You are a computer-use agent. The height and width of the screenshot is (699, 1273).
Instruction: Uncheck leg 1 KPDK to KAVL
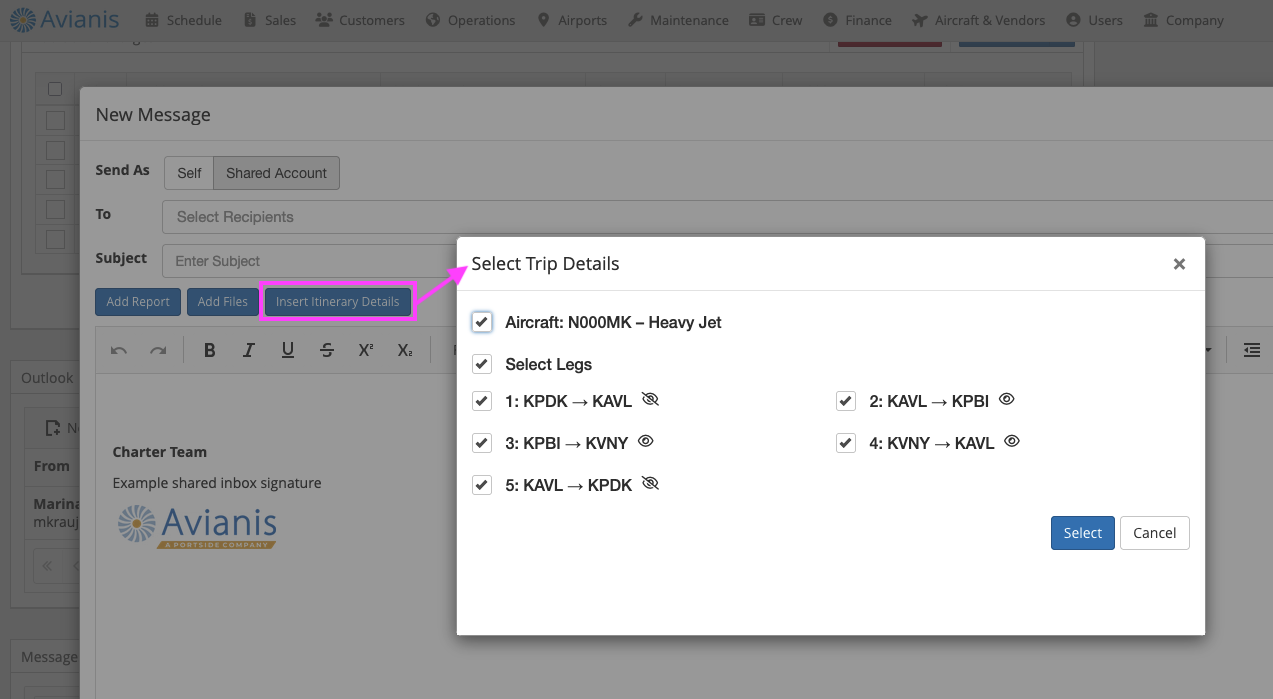[x=482, y=401]
